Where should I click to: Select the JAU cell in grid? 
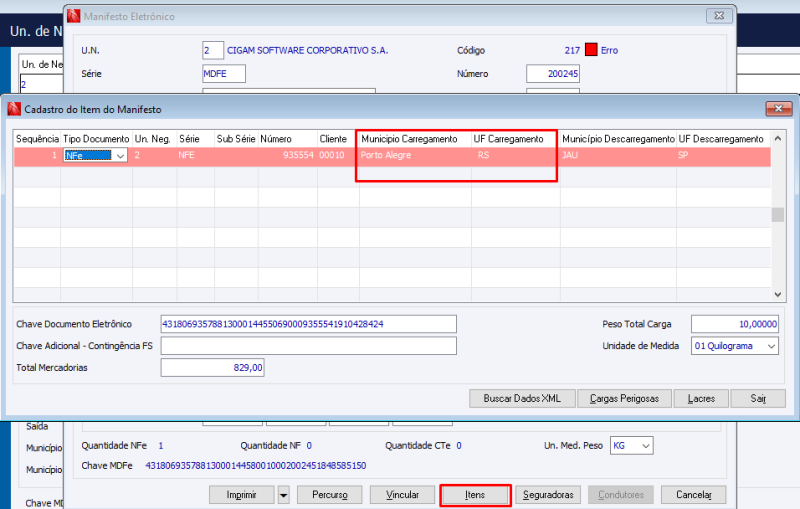coord(618,156)
